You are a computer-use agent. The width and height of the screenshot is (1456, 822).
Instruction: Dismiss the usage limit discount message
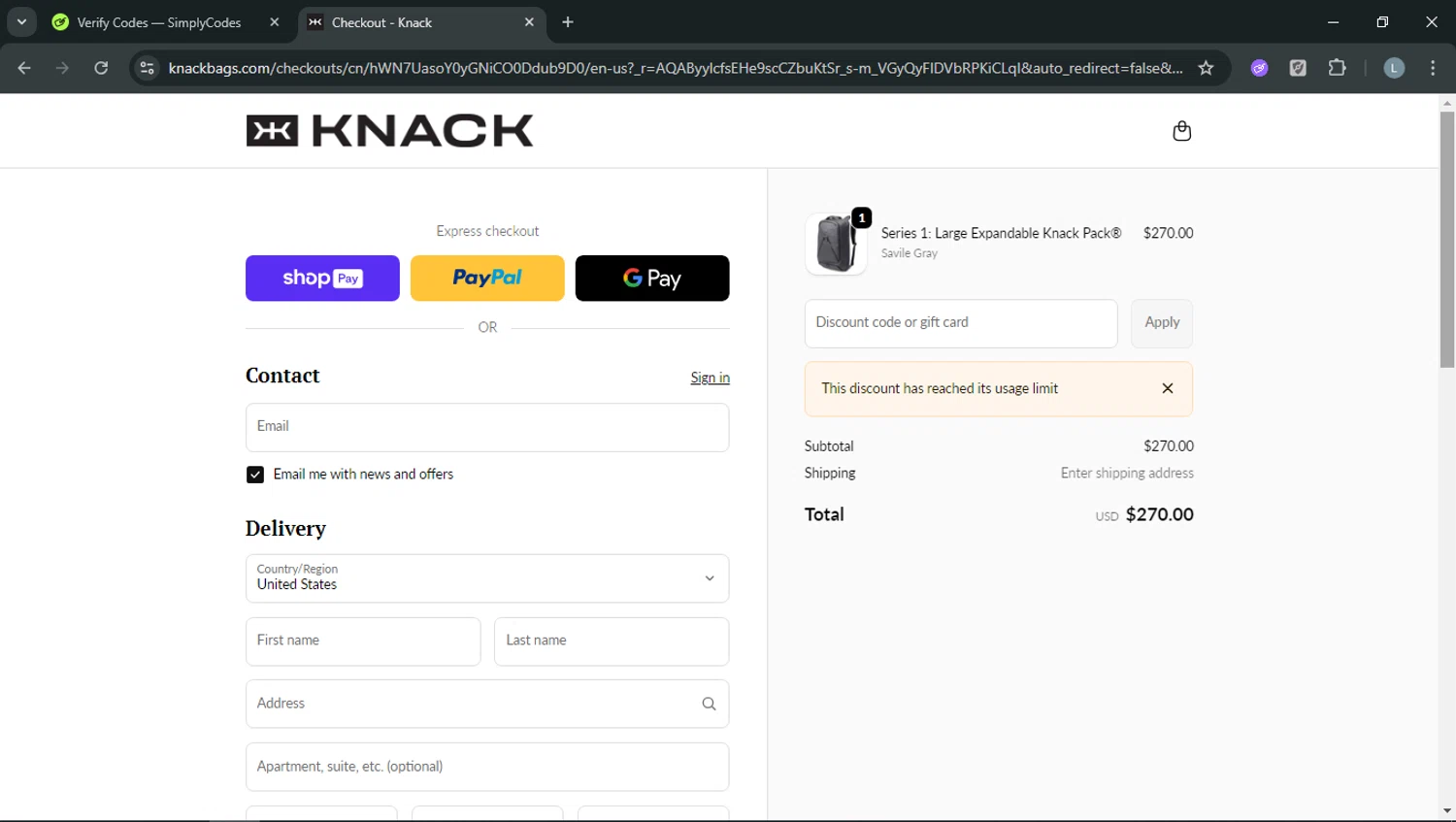pyautogui.click(x=1168, y=388)
